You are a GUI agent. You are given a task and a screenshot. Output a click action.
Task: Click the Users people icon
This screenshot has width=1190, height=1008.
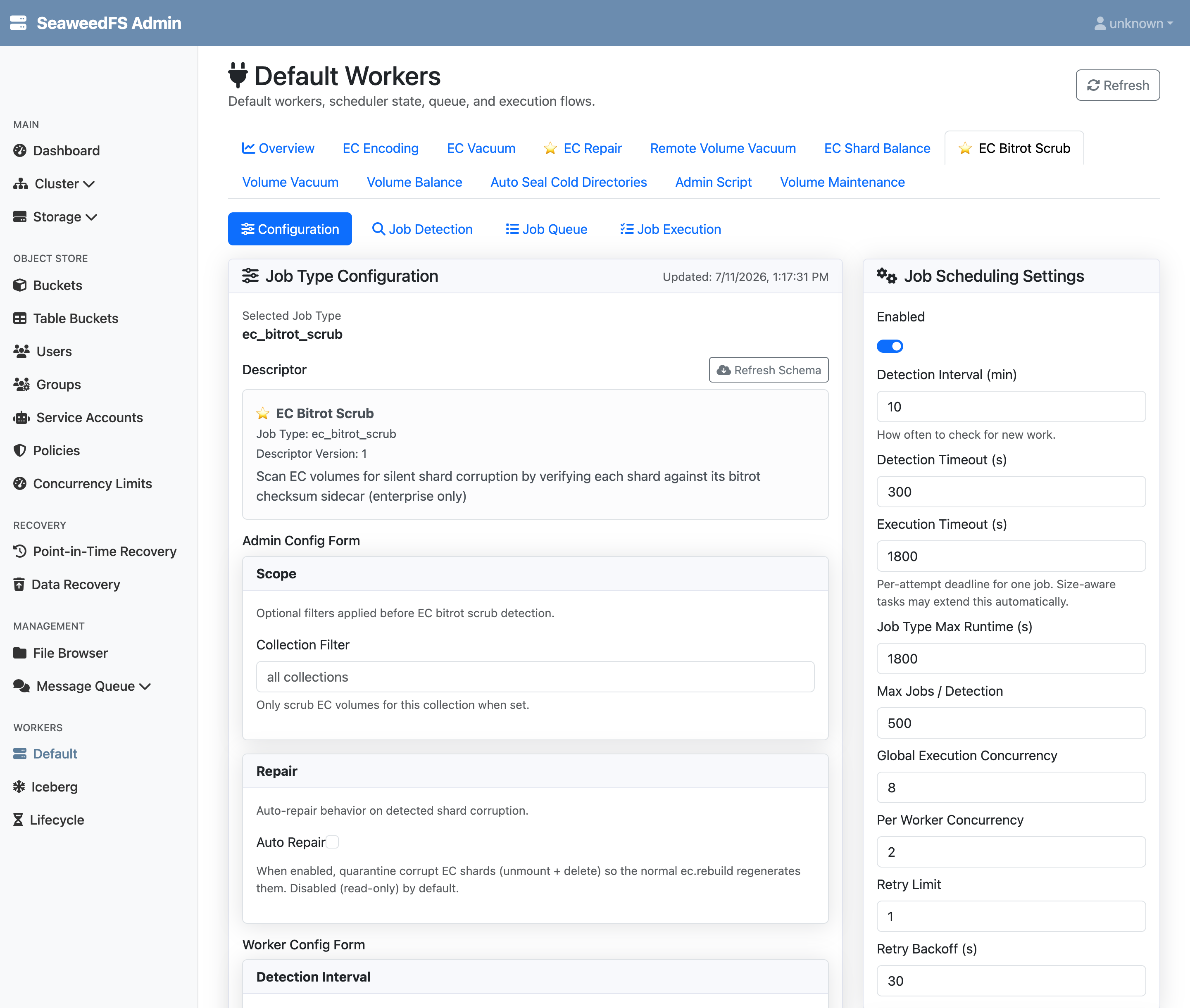[x=22, y=352]
